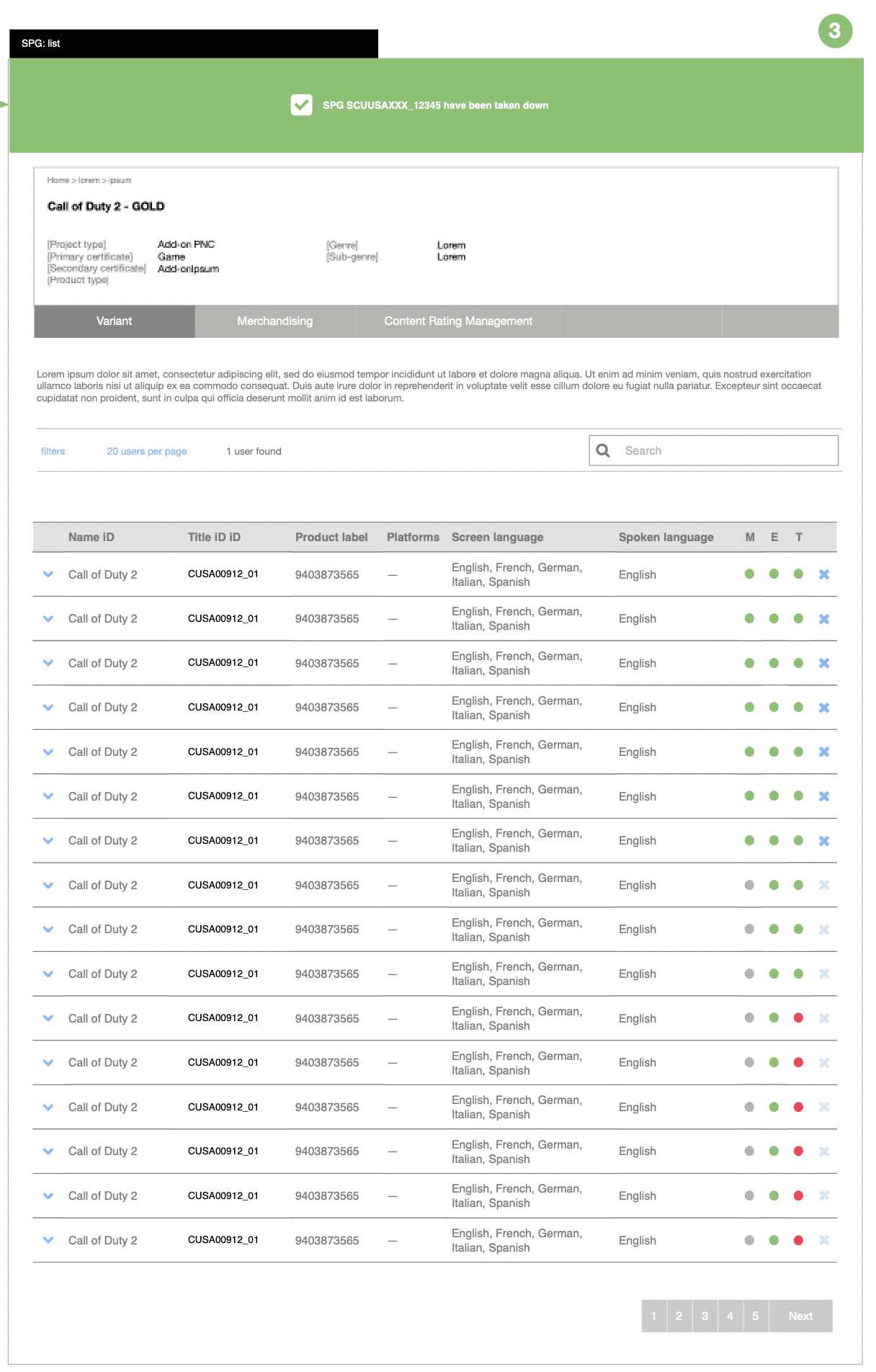Select the SPG: list tab header
This screenshot has width=876, height=1372.
(x=193, y=43)
